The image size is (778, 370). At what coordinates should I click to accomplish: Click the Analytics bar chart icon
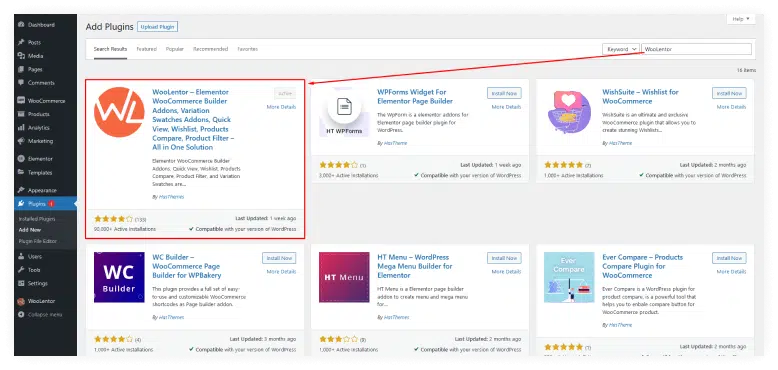coord(21,127)
